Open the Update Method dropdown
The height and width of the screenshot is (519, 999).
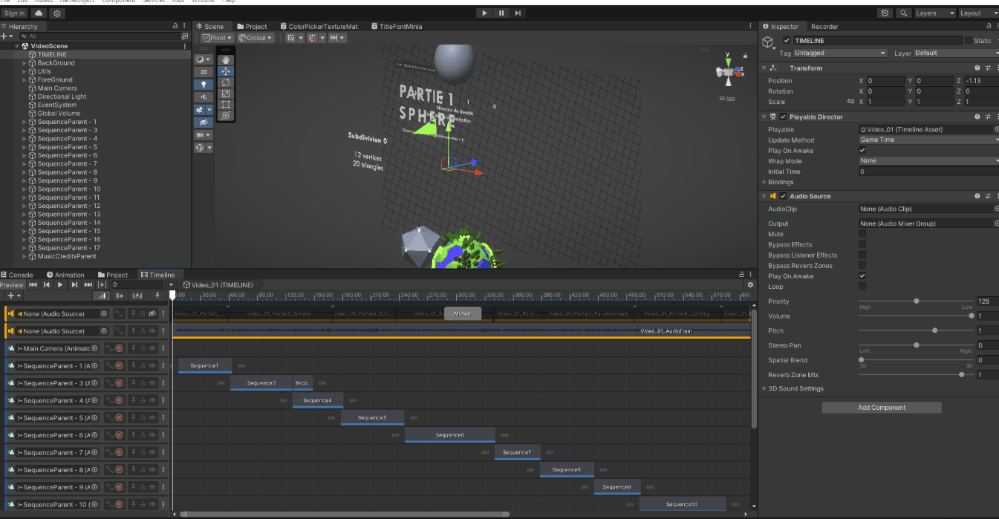[x=927, y=140]
